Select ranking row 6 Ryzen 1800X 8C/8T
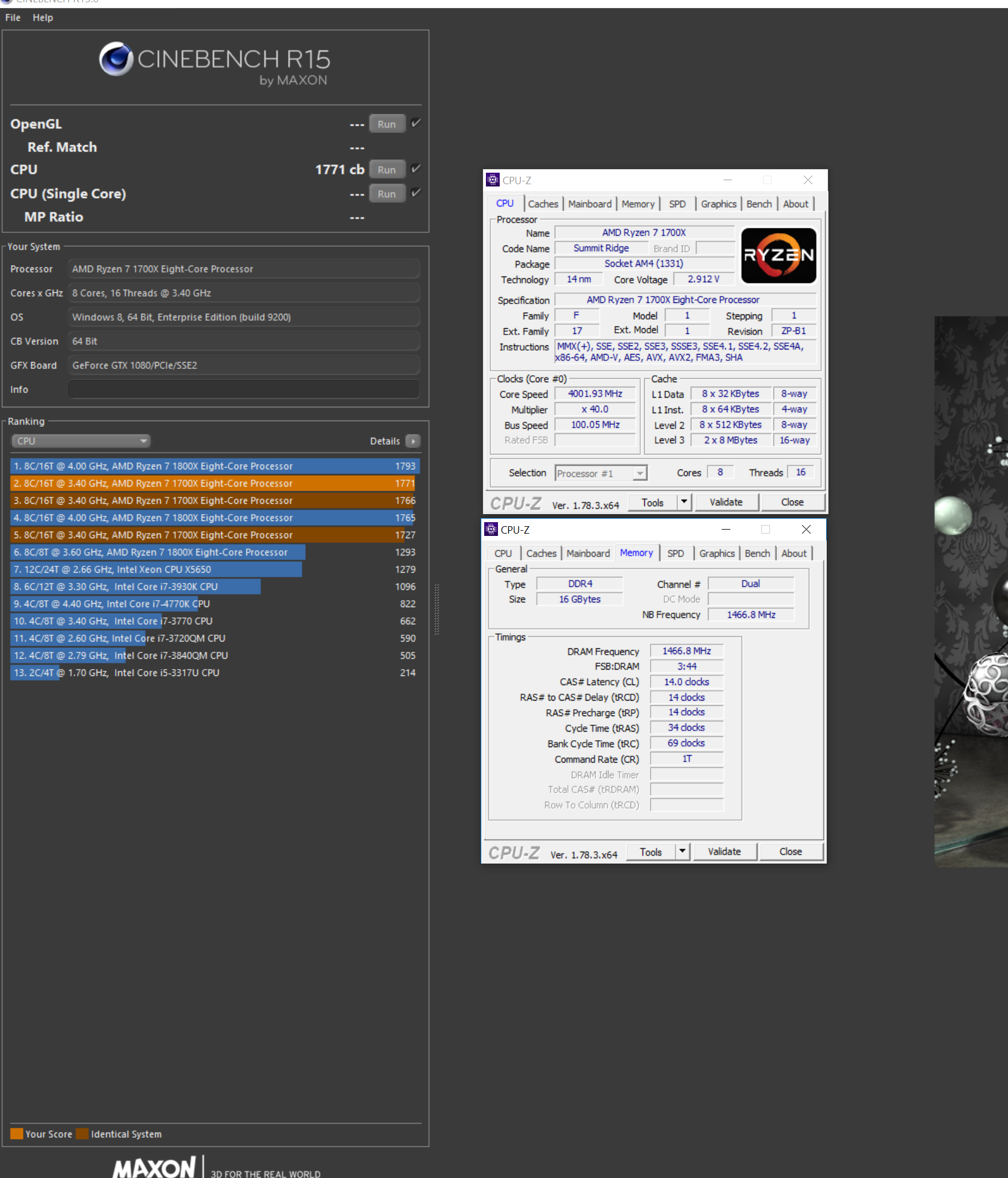Screen dimensions: 1008x1178 (215, 552)
